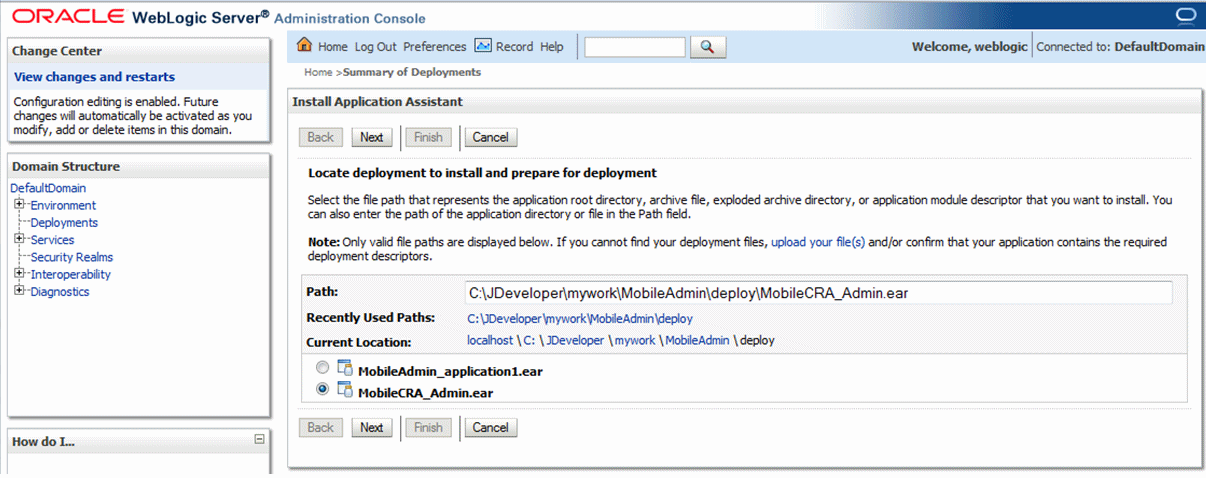Click the MobileAdmin_application1.ear archive icon
Image resolution: width=1206 pixels, height=478 pixels.
pos(345,369)
